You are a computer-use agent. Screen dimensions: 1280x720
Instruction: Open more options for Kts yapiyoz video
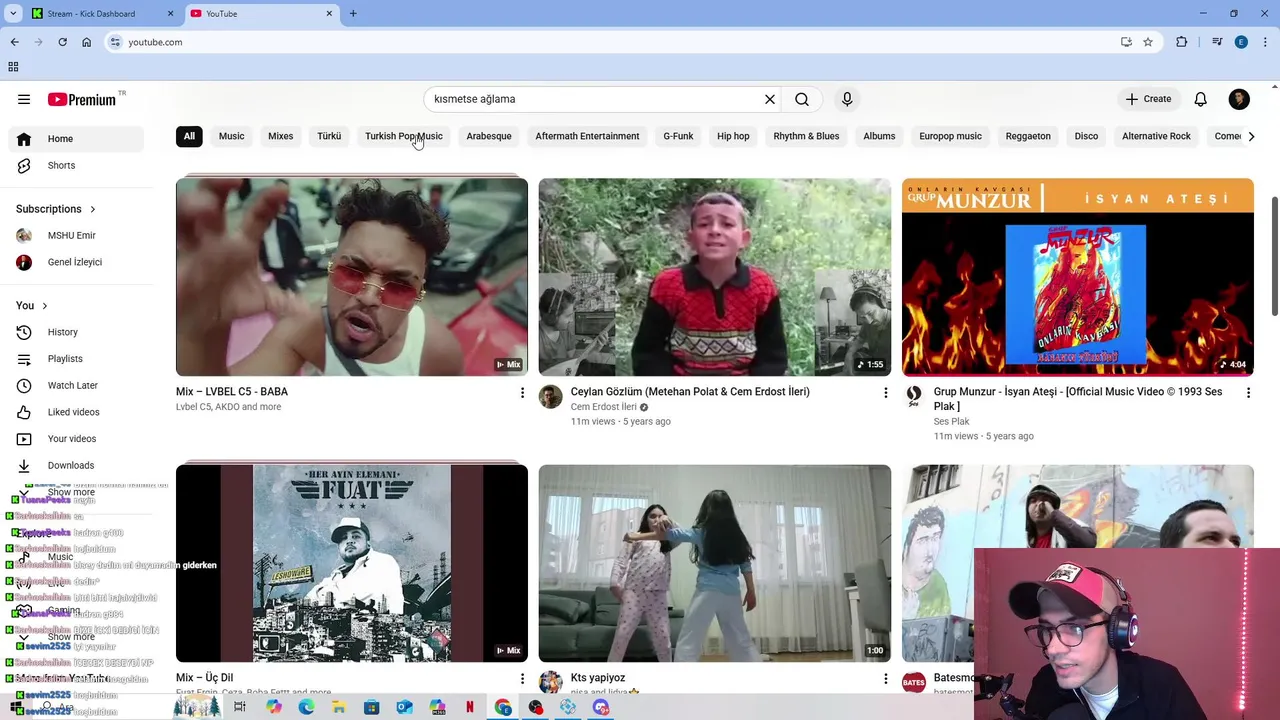pos(885,679)
